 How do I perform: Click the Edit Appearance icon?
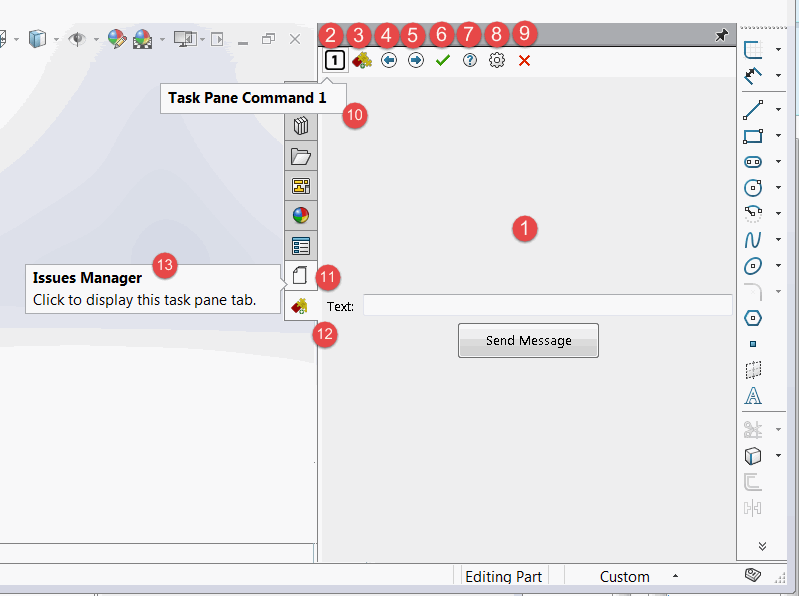click(x=117, y=39)
